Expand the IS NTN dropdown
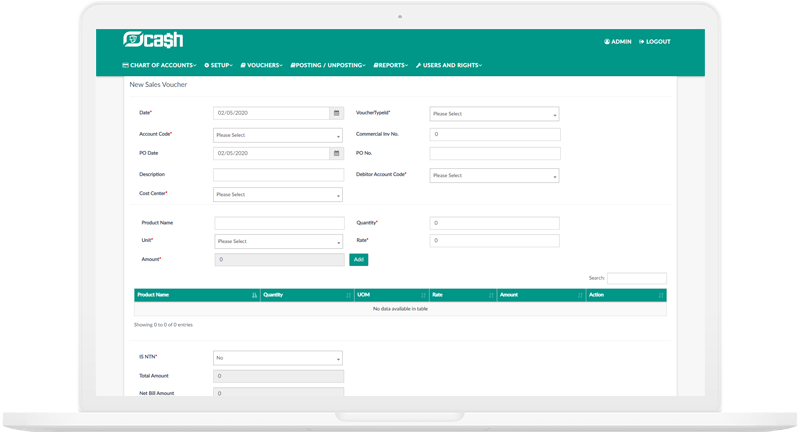This screenshot has width=800, height=432. [278, 358]
